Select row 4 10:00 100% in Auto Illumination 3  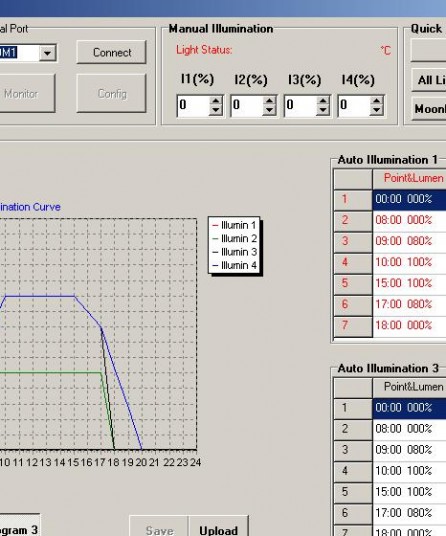click(x=409, y=471)
